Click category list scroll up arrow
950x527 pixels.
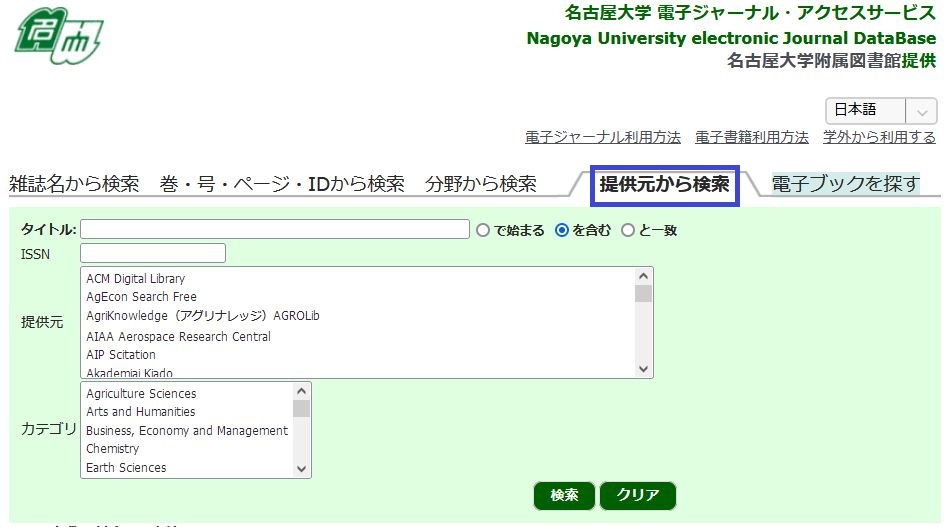point(301,391)
